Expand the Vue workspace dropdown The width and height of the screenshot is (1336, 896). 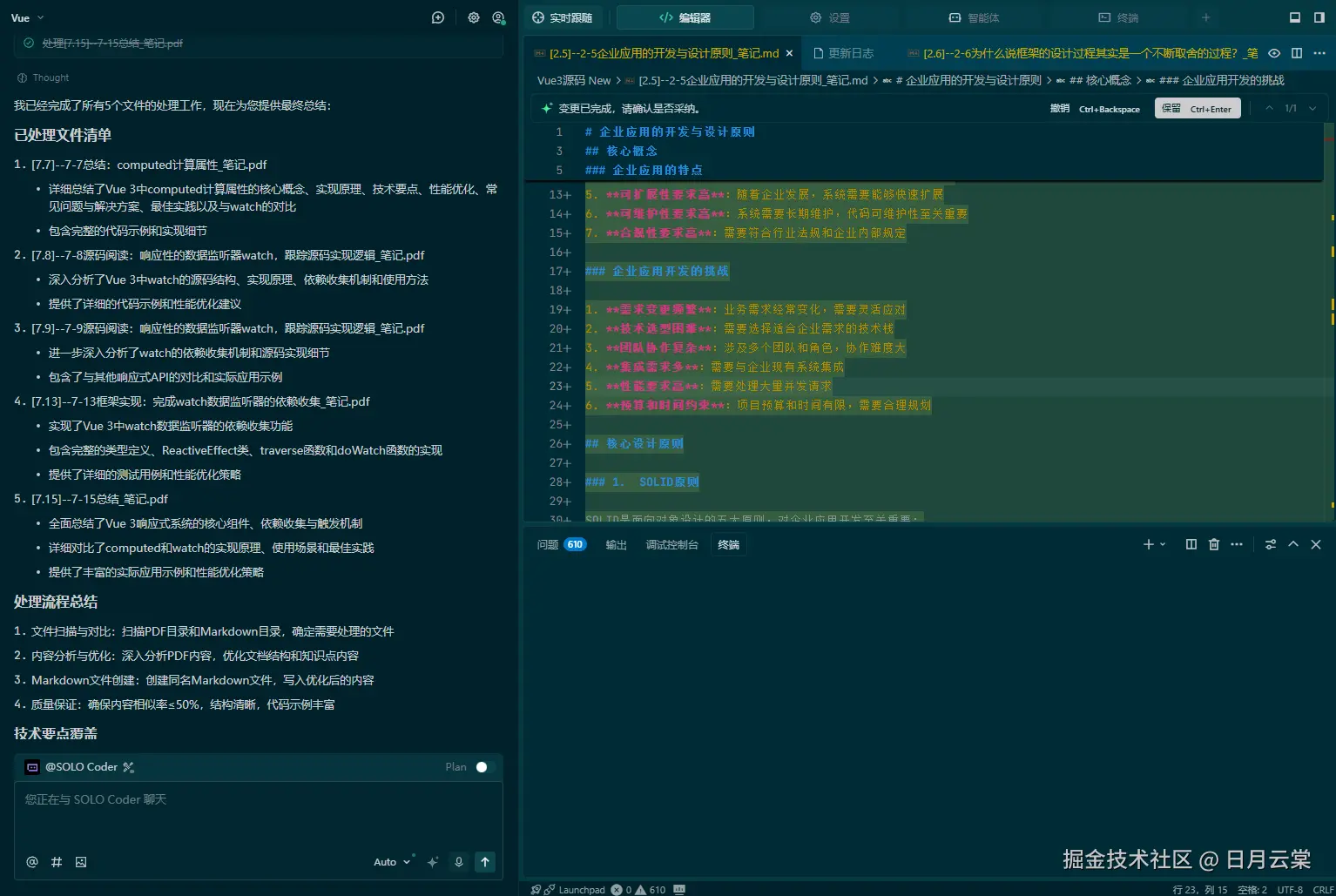pyautogui.click(x=28, y=17)
